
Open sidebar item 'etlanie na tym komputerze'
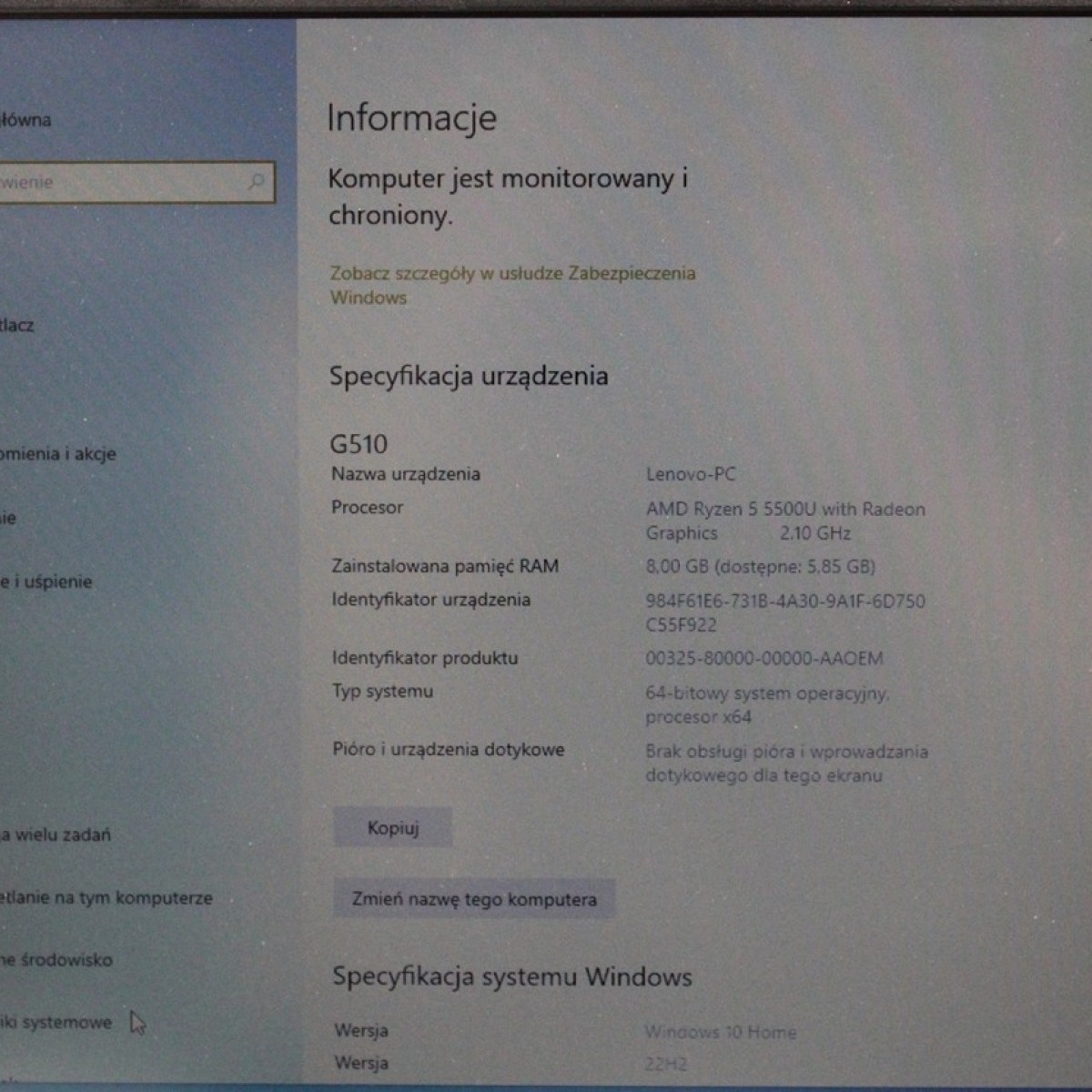106,897
